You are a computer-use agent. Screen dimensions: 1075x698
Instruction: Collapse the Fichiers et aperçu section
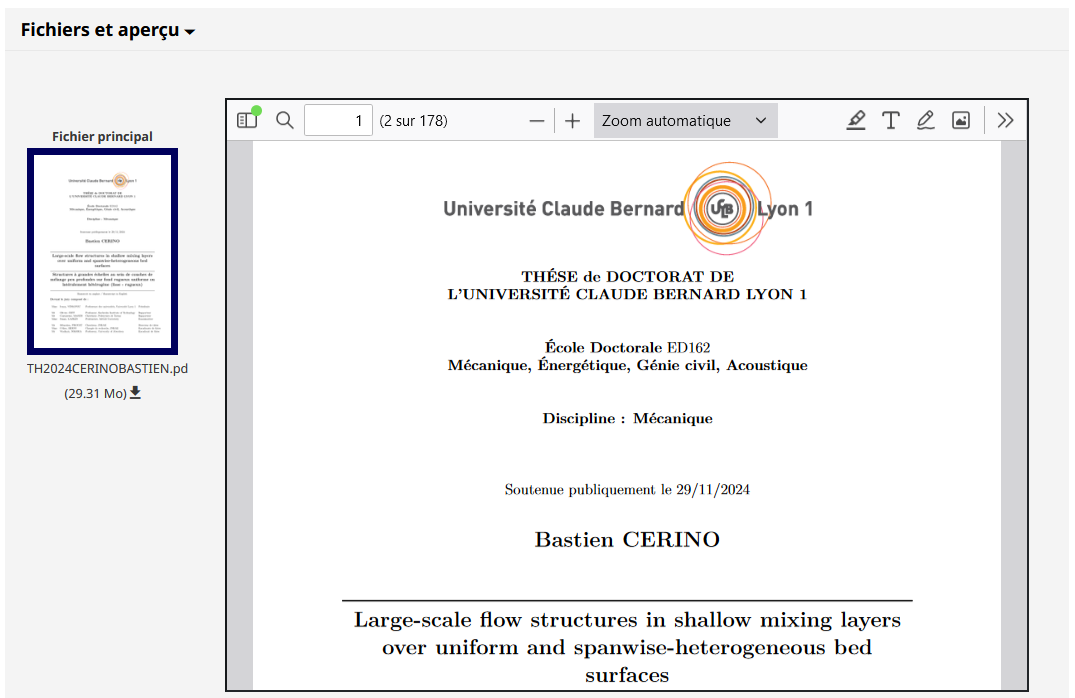(108, 30)
